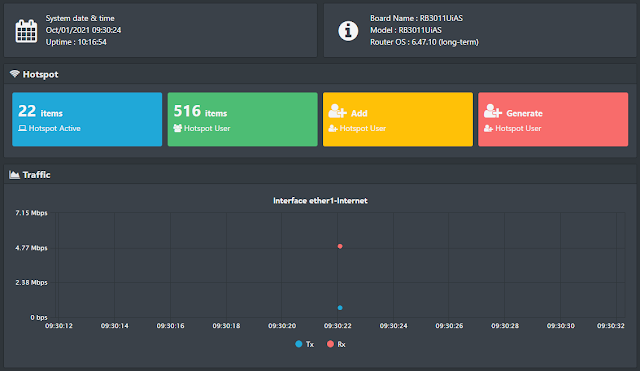The height and width of the screenshot is (371, 640).
Task: Click the blue Tx legend dot
Action: [x=299, y=344]
